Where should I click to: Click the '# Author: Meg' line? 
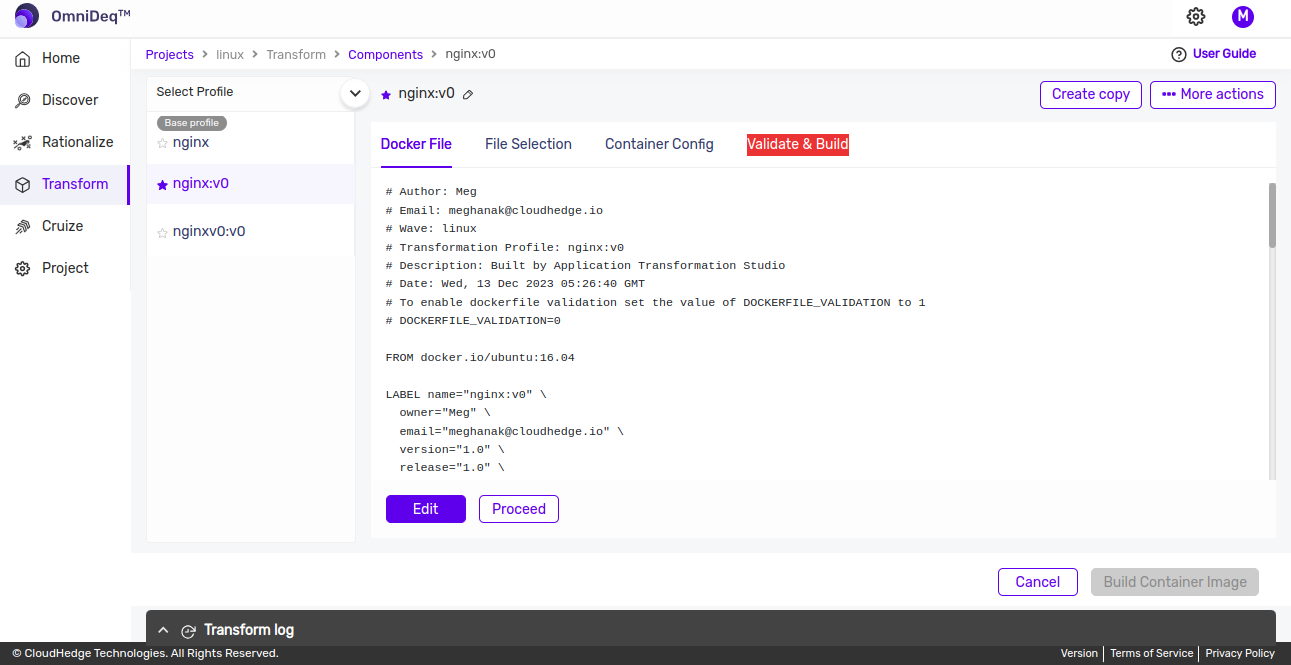(x=431, y=191)
